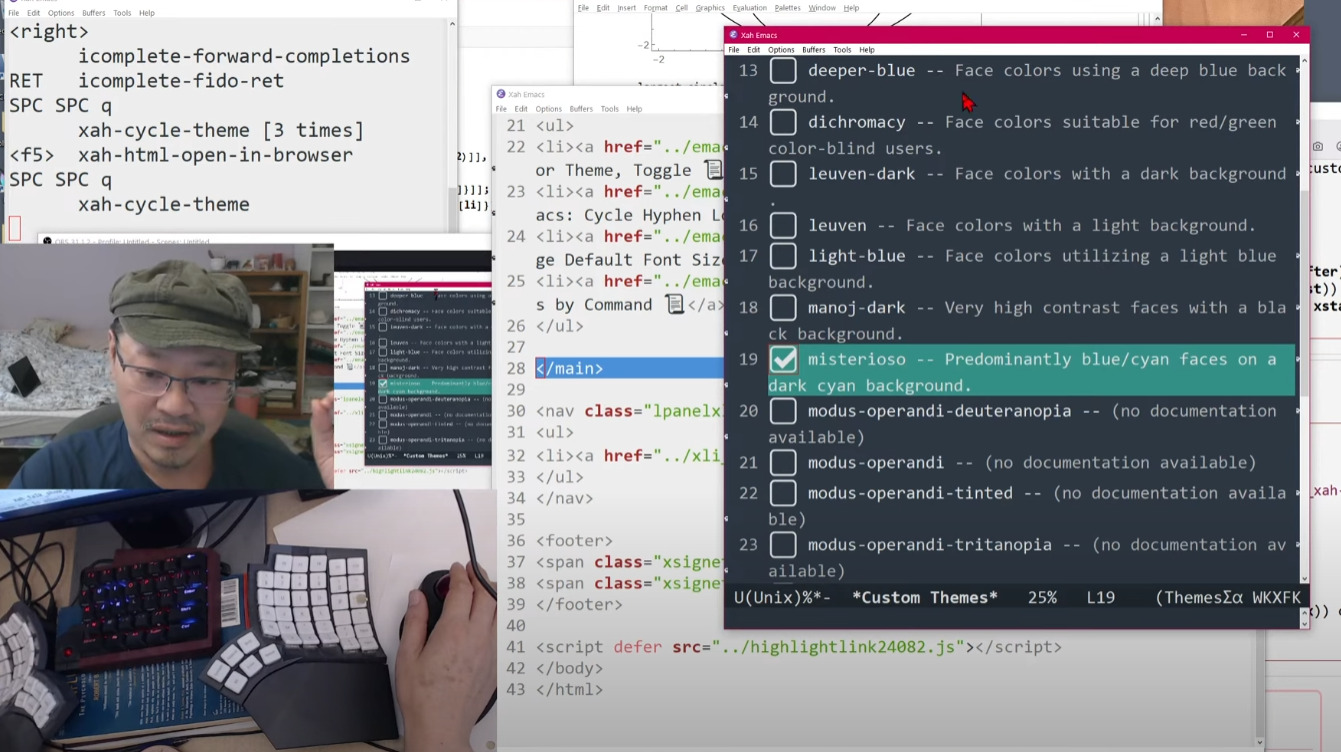Click the '</html>' tag on line 43
Screen dimensions: 1341x752
[569, 690]
